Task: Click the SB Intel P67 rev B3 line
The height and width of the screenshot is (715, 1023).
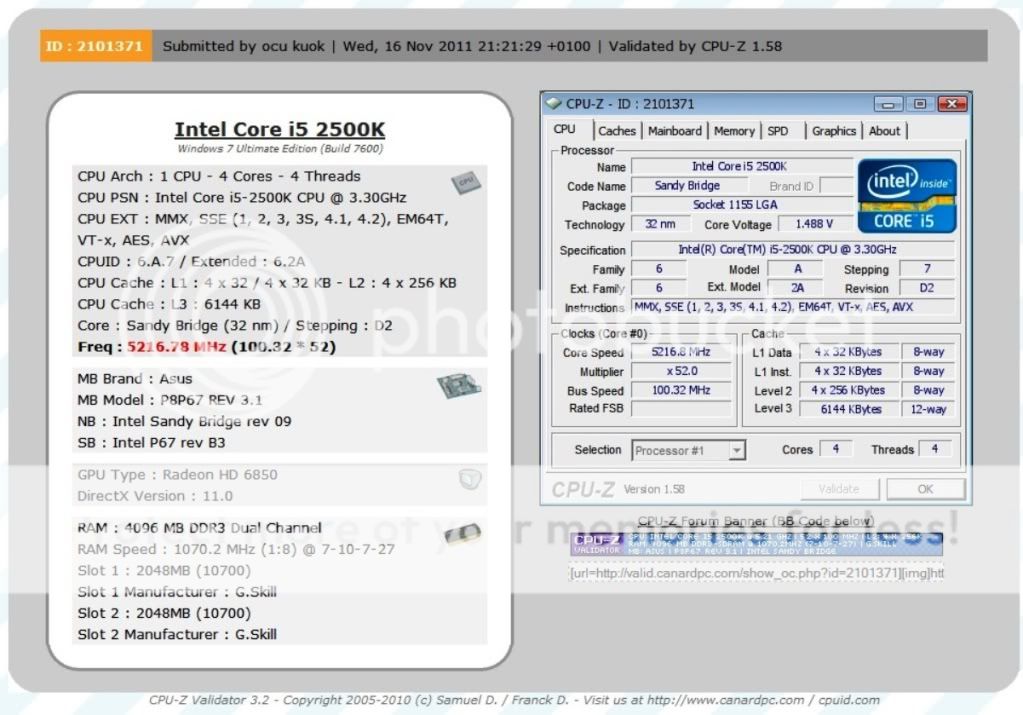Action: (151, 442)
